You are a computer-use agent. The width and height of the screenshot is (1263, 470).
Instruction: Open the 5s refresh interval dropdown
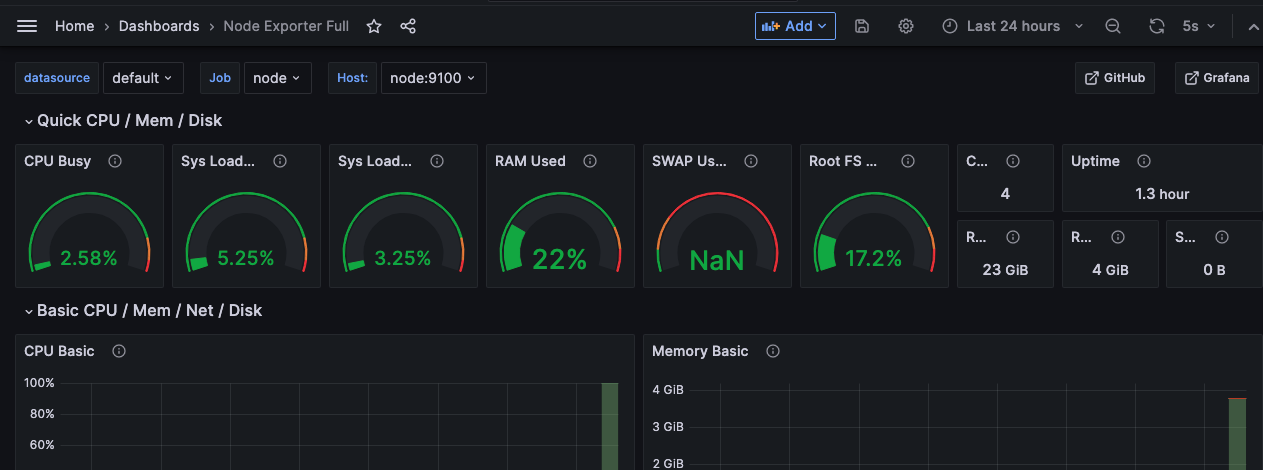tap(1198, 26)
